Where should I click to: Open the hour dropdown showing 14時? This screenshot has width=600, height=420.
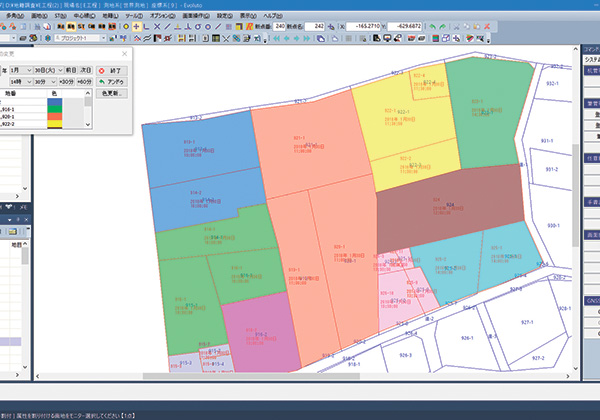(x=19, y=83)
